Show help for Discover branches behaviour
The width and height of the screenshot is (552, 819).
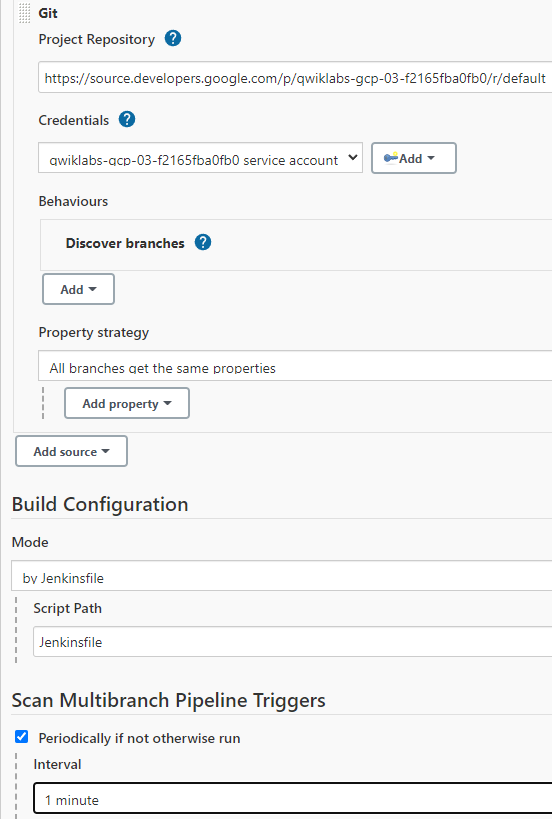tap(203, 242)
